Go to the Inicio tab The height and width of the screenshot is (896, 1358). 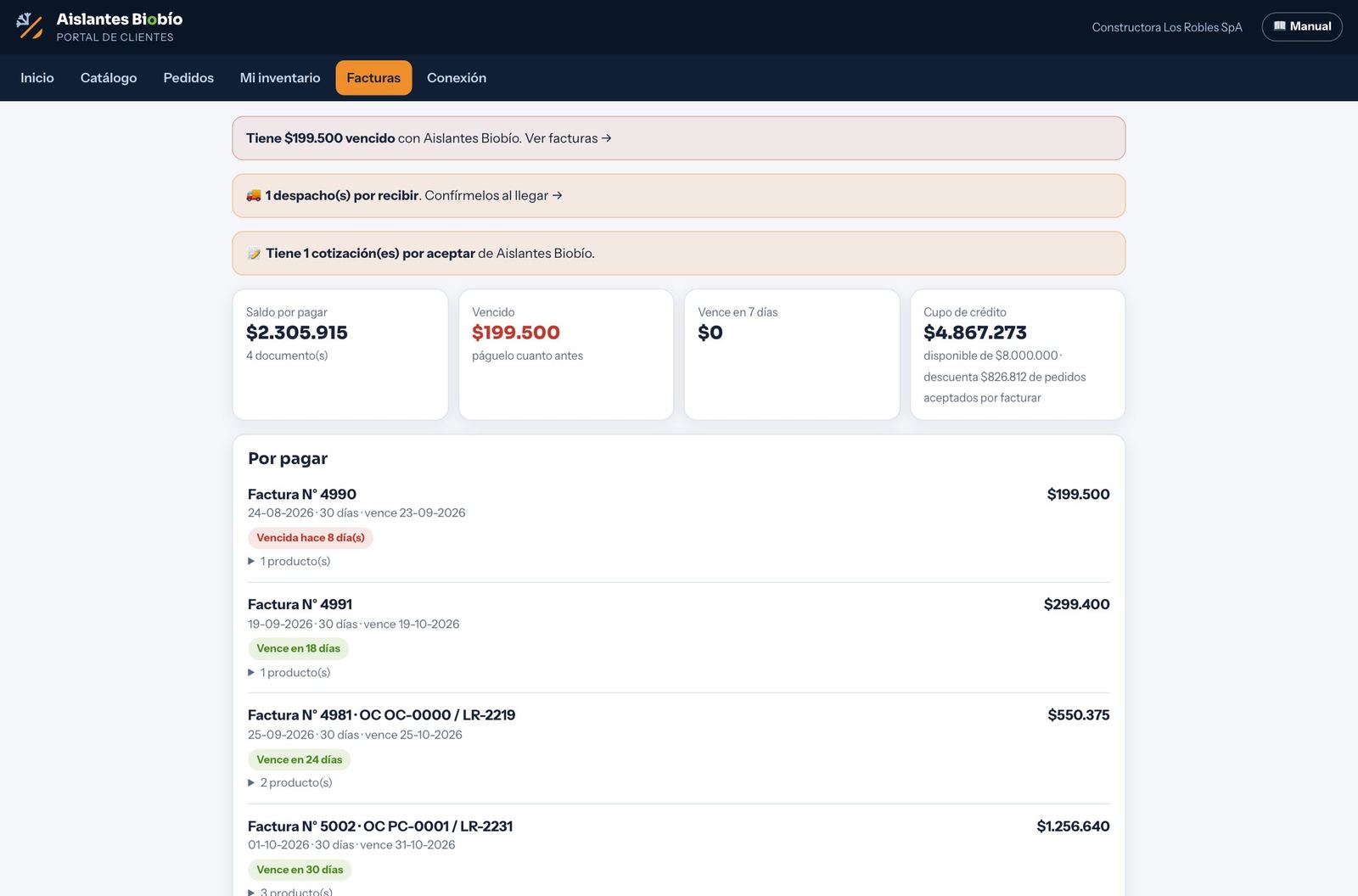tap(37, 78)
